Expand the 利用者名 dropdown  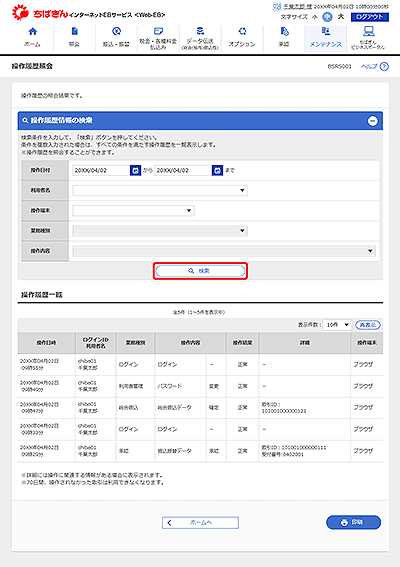[160, 190]
